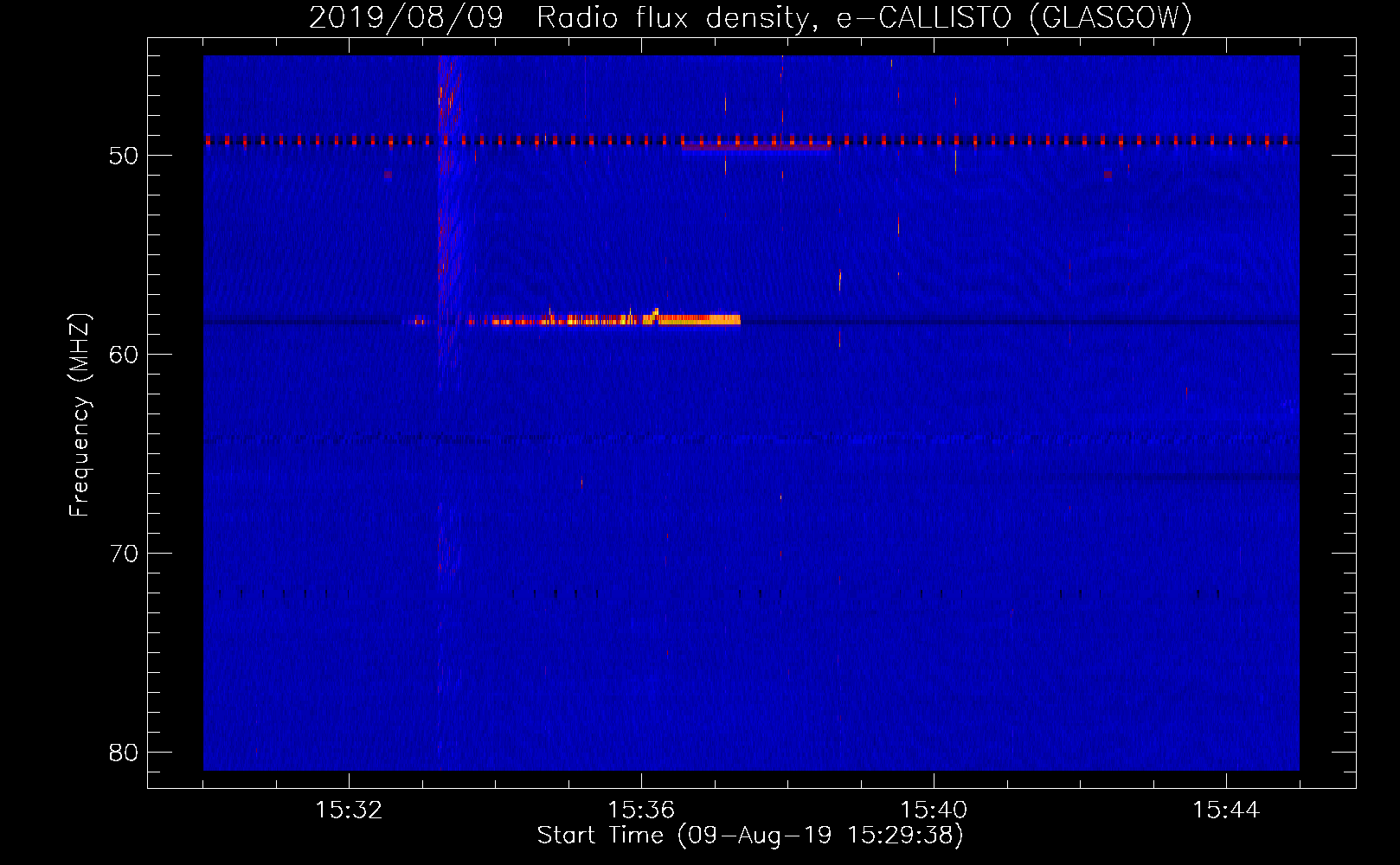
Task: Click the 70 MHz frequency tick label
Action: click(124, 554)
